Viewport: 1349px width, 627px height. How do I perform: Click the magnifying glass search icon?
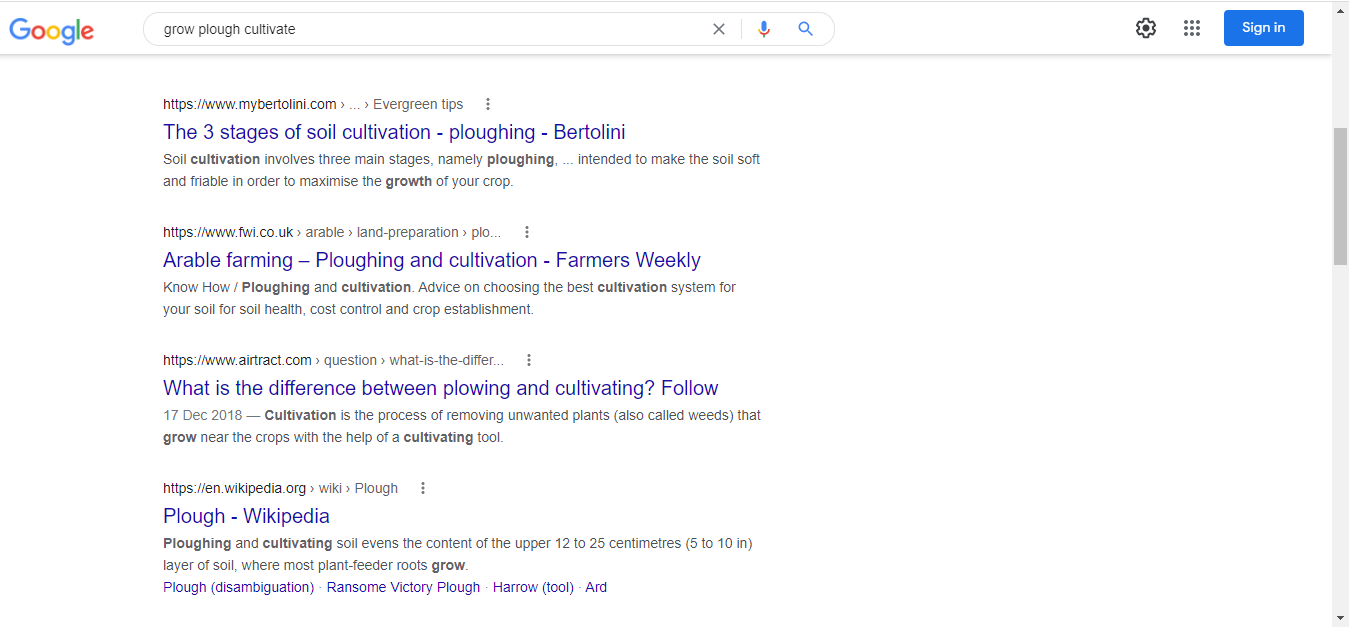point(805,29)
